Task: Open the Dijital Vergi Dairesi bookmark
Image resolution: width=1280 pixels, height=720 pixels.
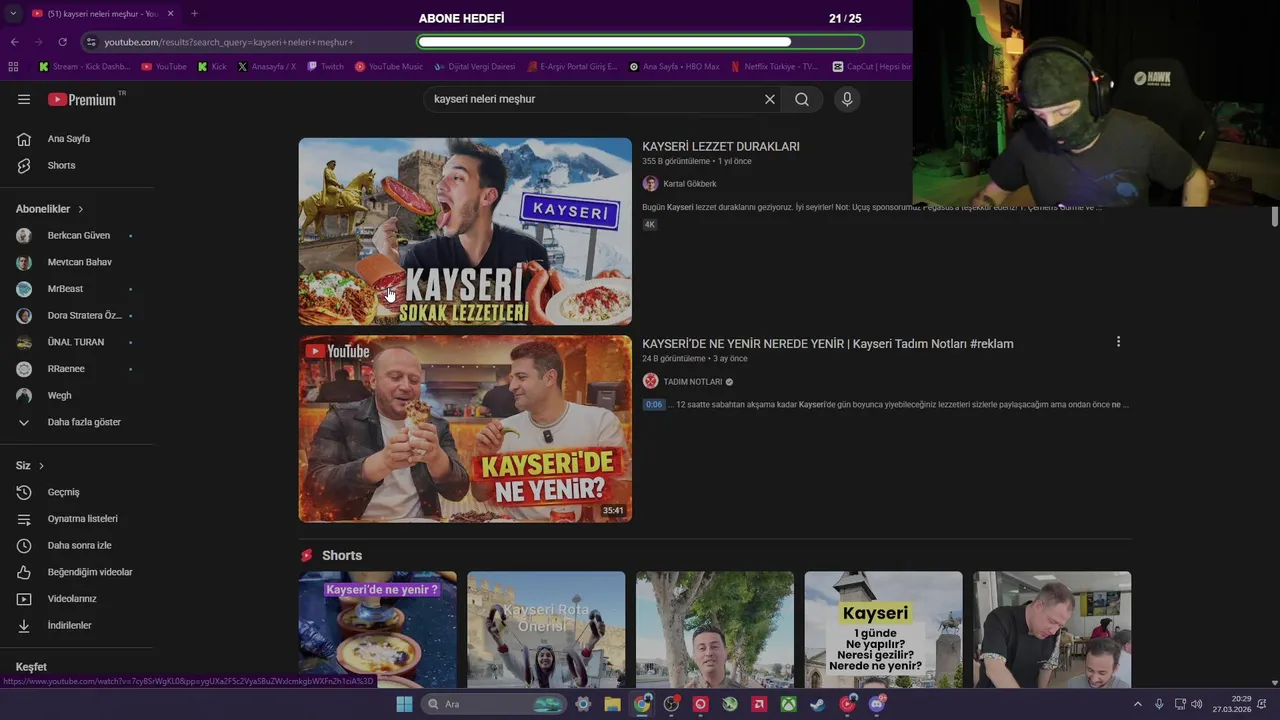Action: [475, 67]
